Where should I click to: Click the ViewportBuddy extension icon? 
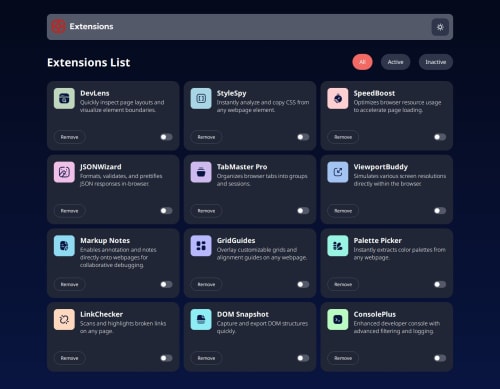[338, 172]
